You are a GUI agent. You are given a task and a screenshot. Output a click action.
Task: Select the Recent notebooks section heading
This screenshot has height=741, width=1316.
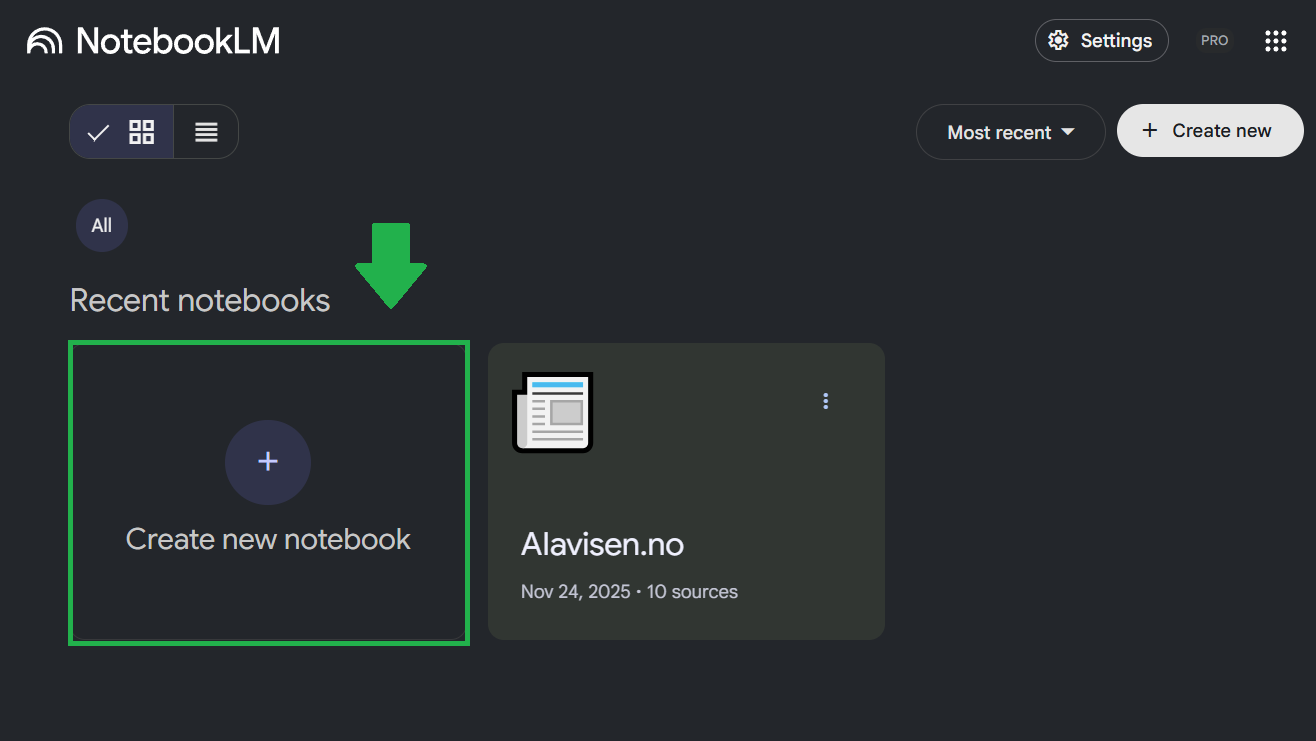(x=200, y=300)
